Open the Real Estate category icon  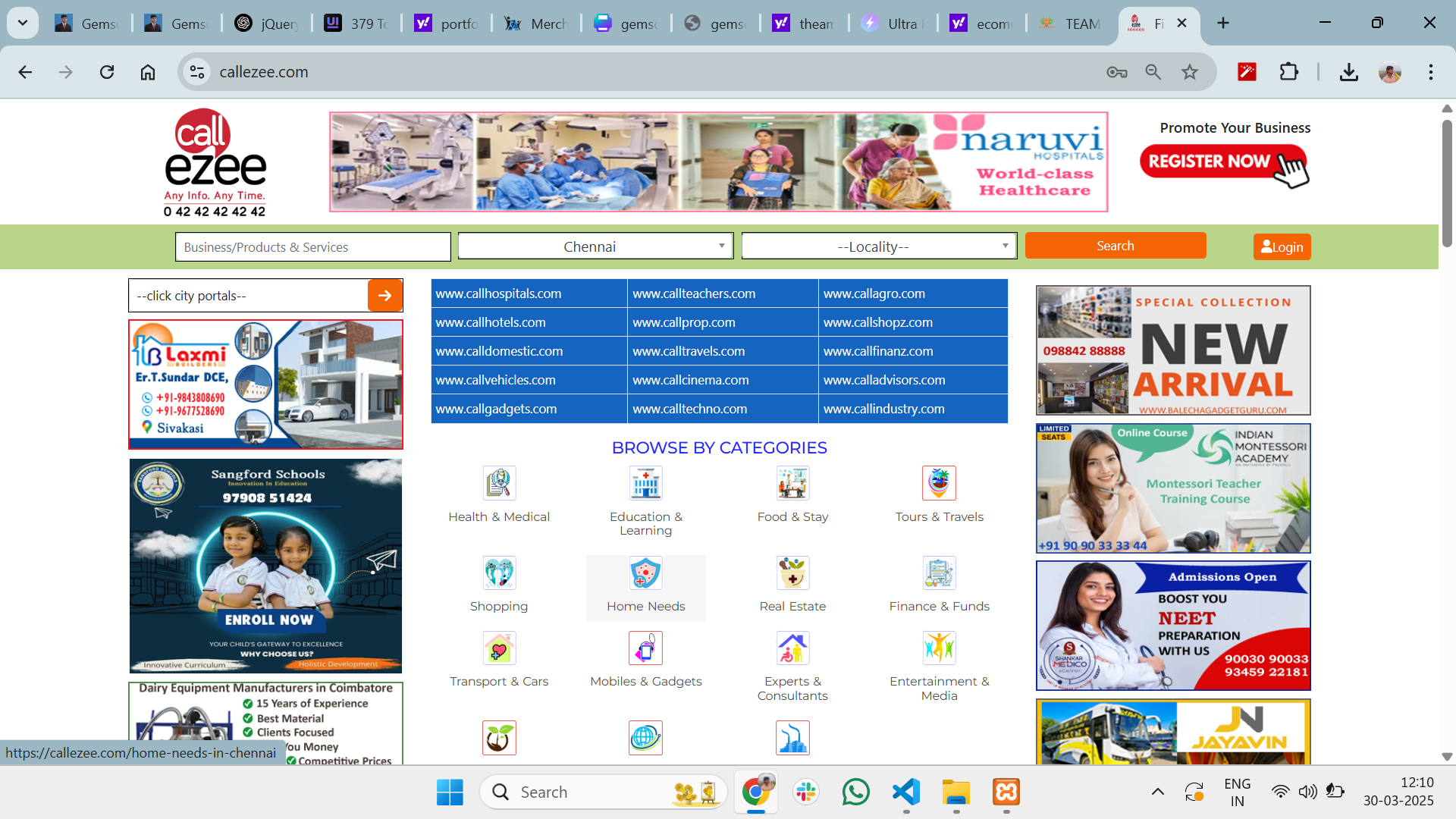coord(792,573)
